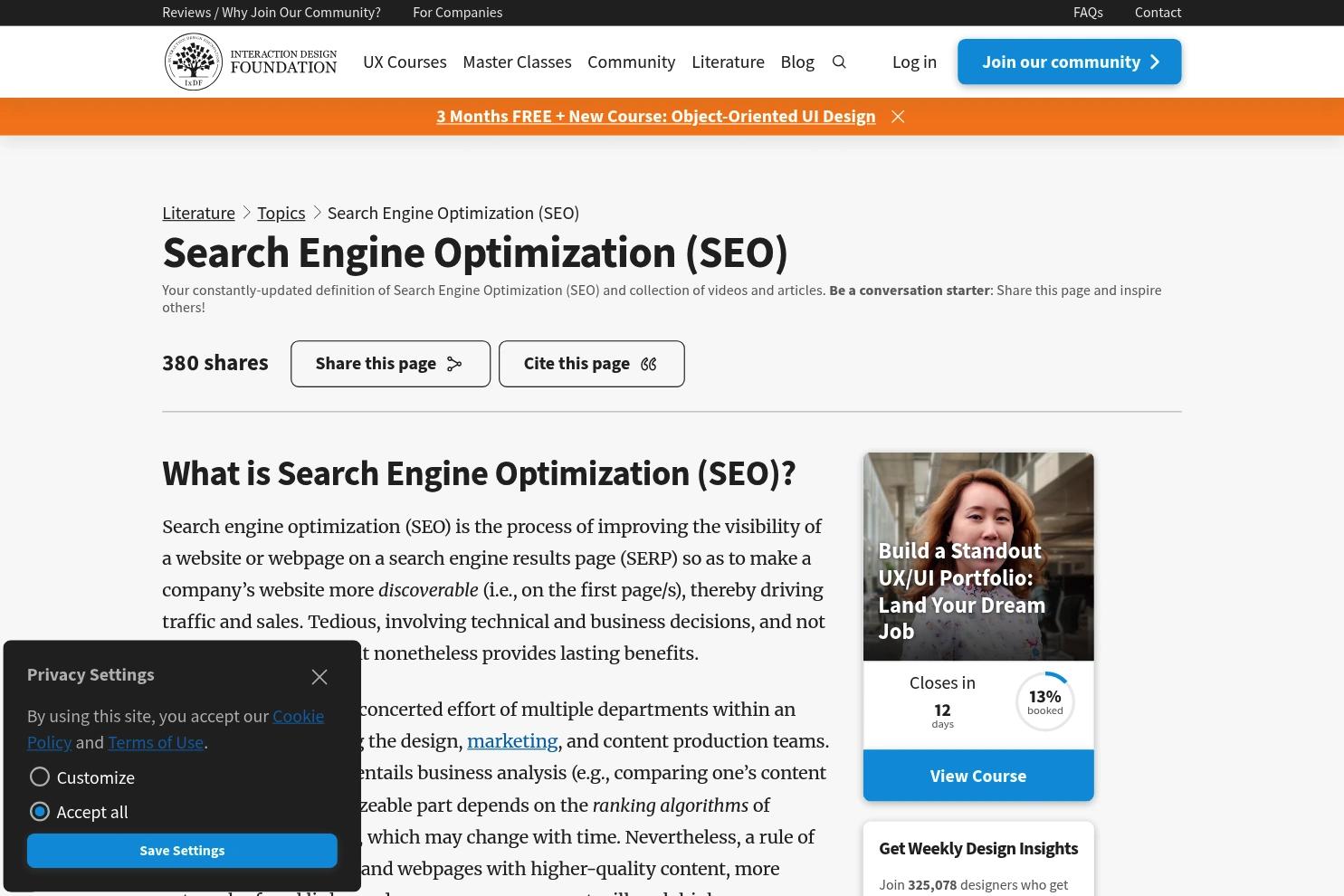The width and height of the screenshot is (1344, 896).
Task: Dismiss the orange promo banner
Action: pyautogui.click(x=898, y=117)
